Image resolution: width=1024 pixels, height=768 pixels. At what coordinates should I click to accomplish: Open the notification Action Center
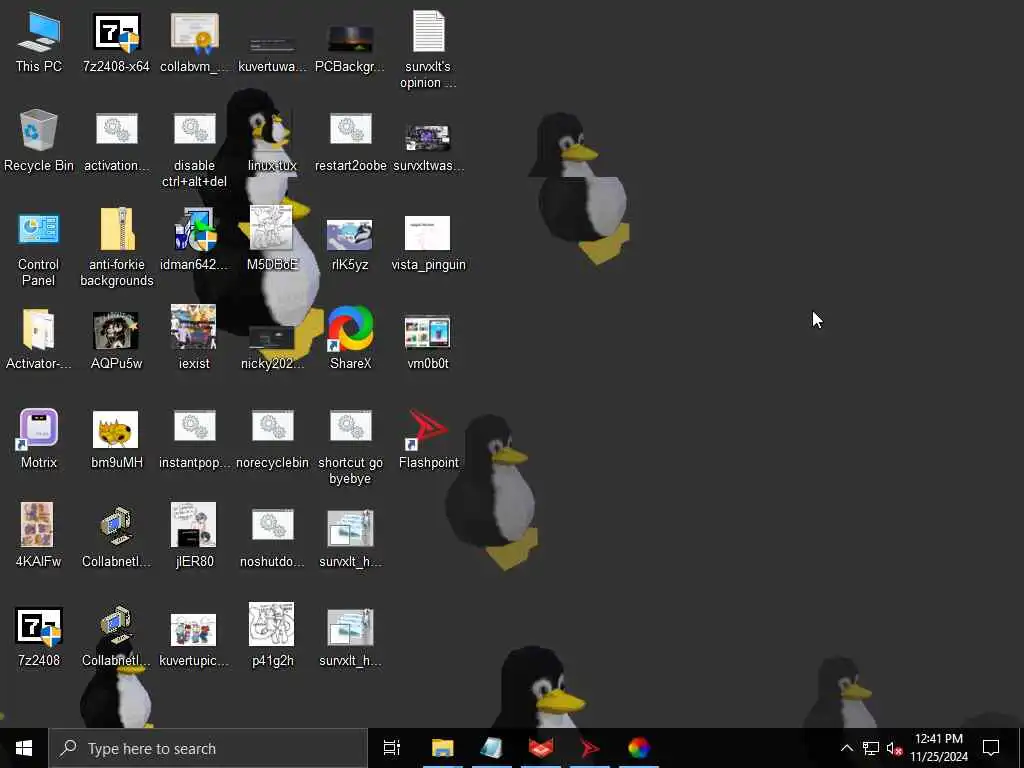pos(991,748)
